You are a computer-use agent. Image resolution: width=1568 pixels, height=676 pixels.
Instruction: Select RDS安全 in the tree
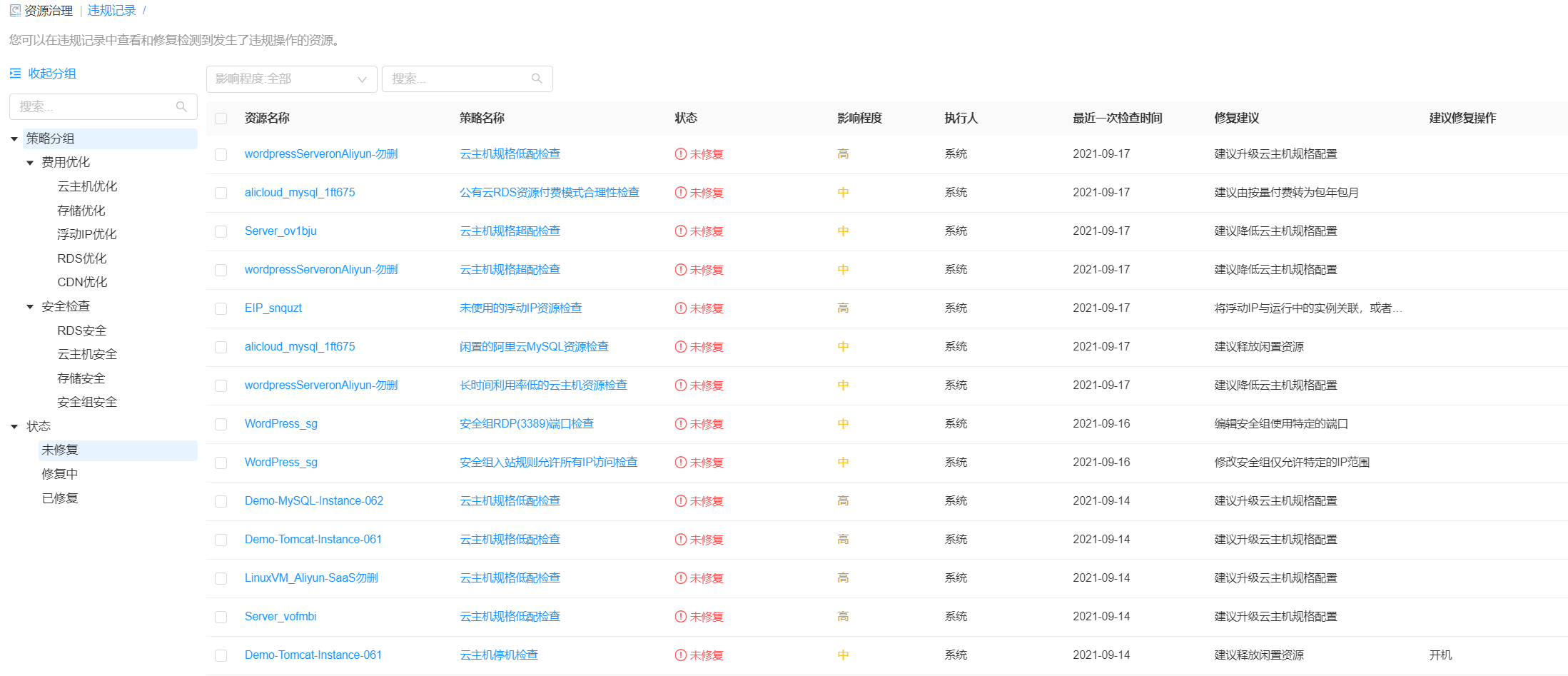82,331
